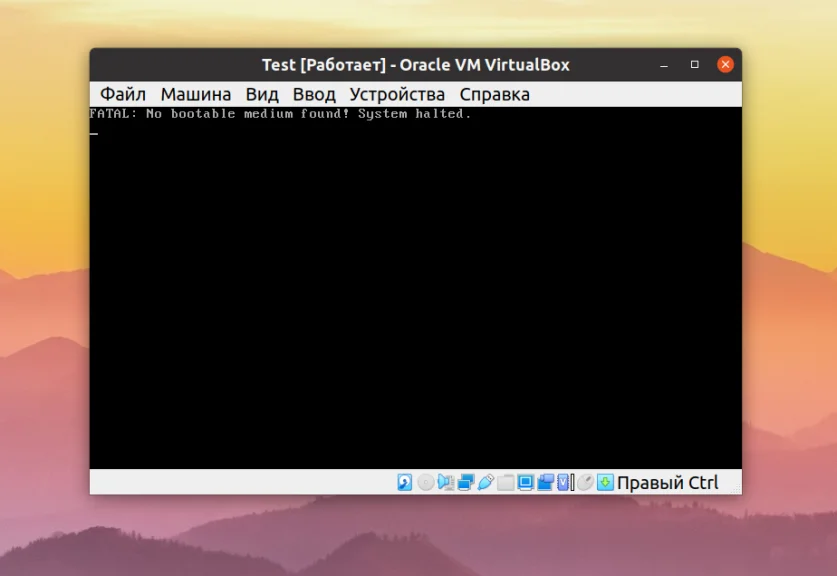Open the Файл menu

[121, 93]
